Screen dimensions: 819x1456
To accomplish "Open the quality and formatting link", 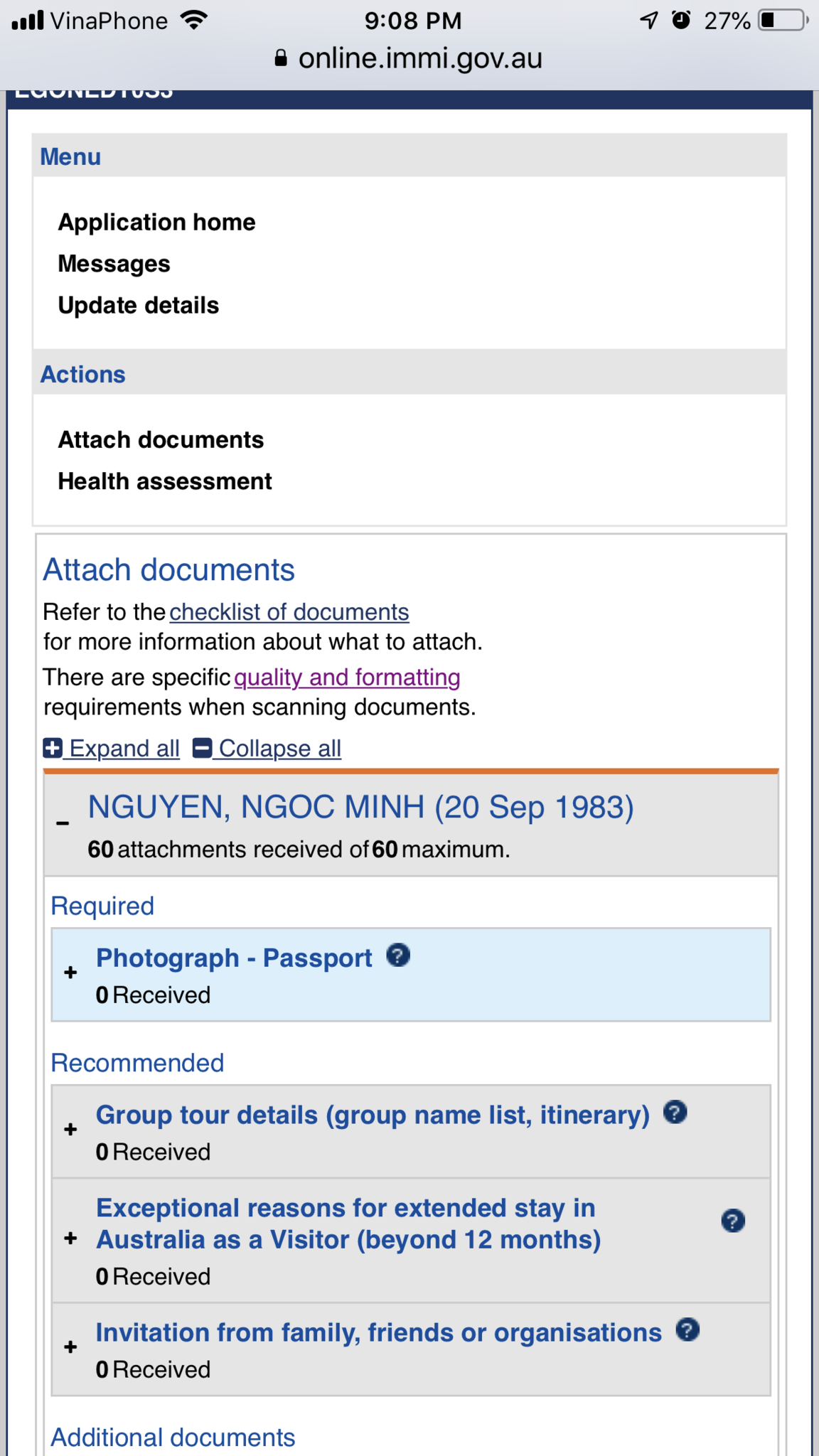I will point(347,678).
